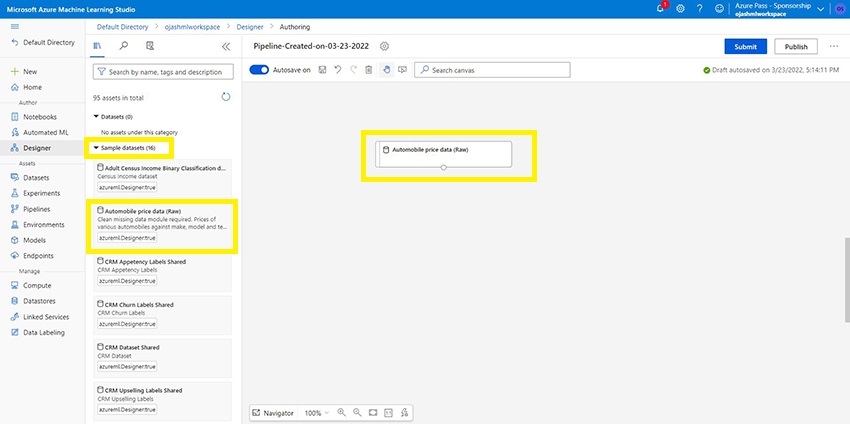Open Linked Services in the sidebar

42,317
